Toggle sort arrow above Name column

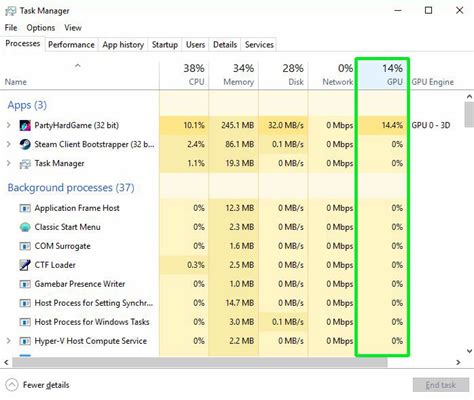click(x=78, y=66)
